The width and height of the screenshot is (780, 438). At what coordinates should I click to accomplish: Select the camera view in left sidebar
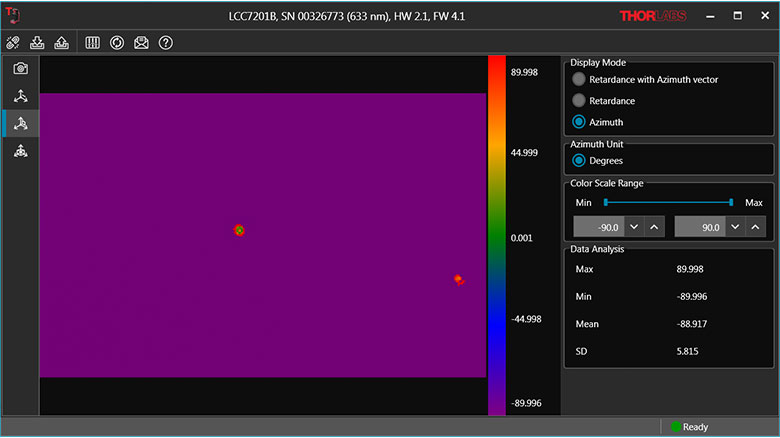pyautogui.click(x=20, y=68)
